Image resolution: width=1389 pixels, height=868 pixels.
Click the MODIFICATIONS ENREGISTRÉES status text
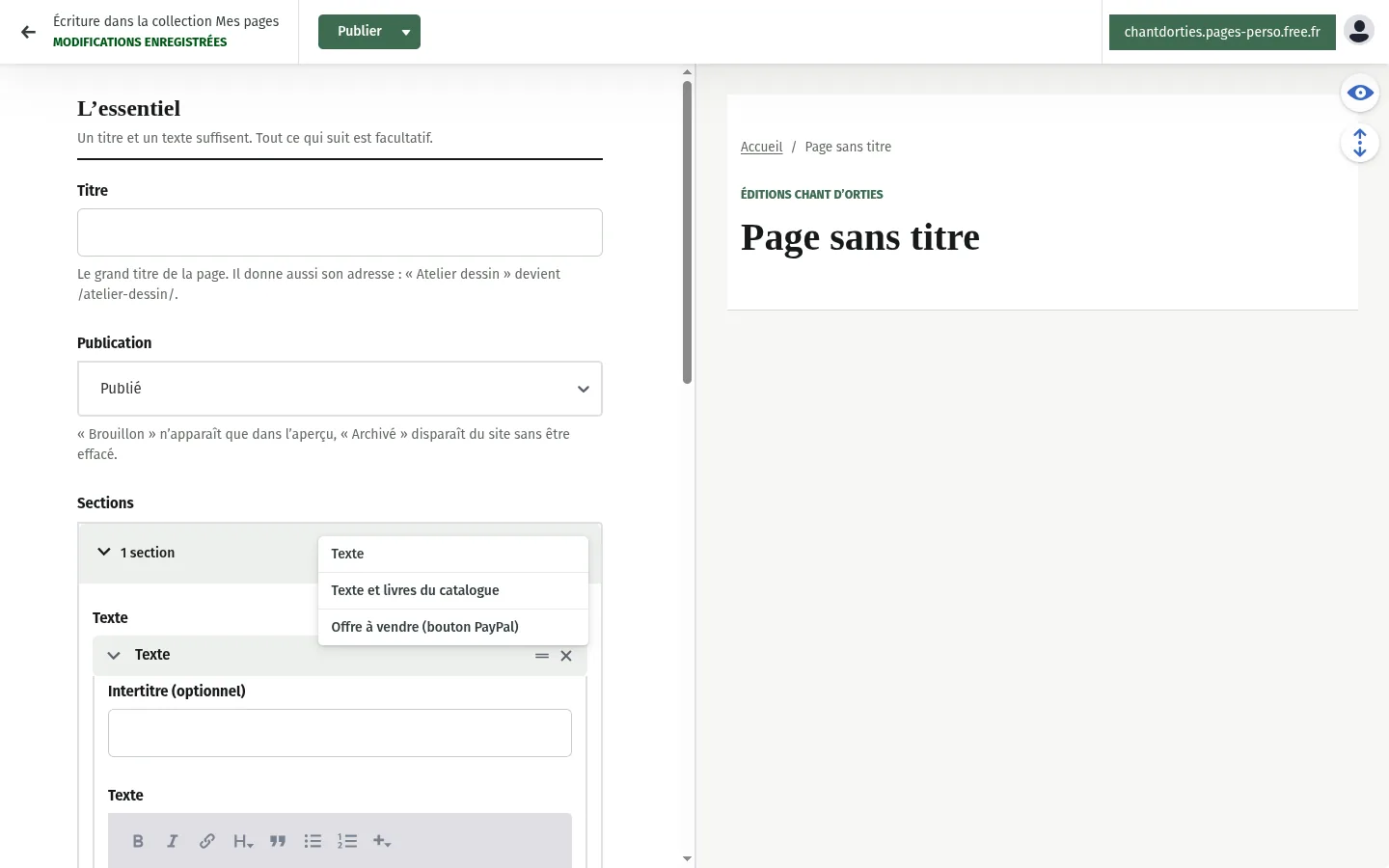[140, 42]
